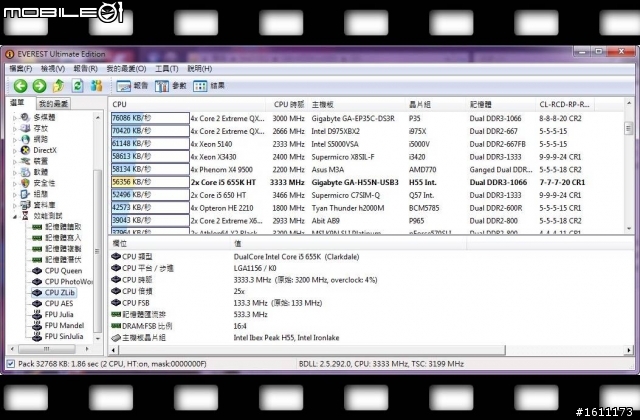Image resolution: width=640 pixels, height=420 pixels.
Task: Toggle the checkbox in the status bar
Action: [11, 364]
